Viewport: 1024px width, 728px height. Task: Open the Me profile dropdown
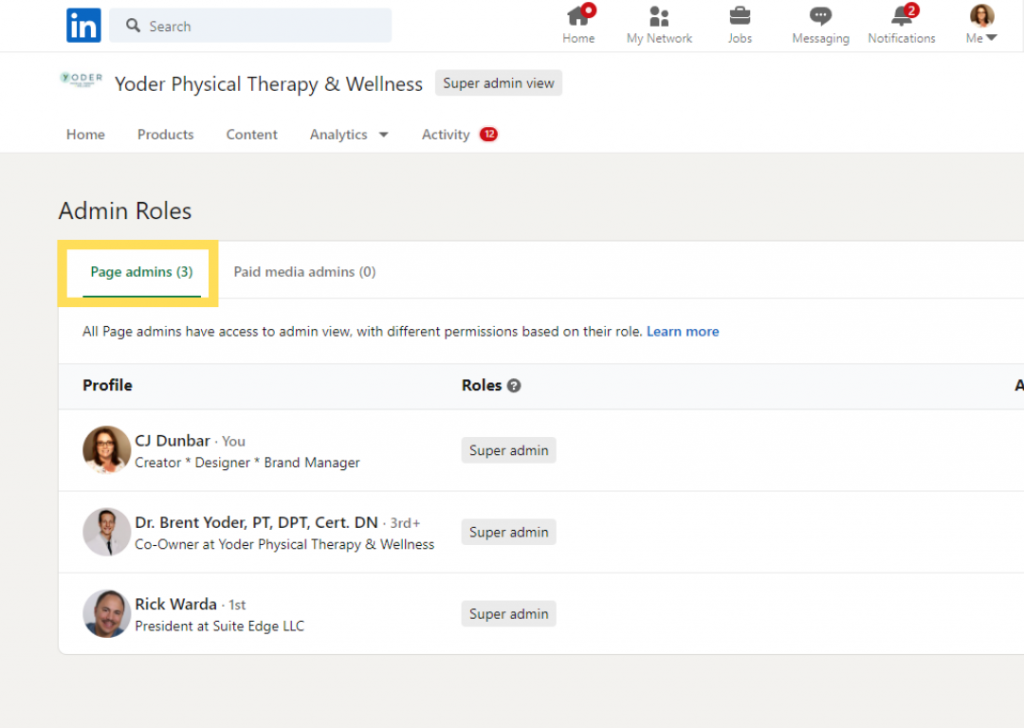pyautogui.click(x=982, y=24)
